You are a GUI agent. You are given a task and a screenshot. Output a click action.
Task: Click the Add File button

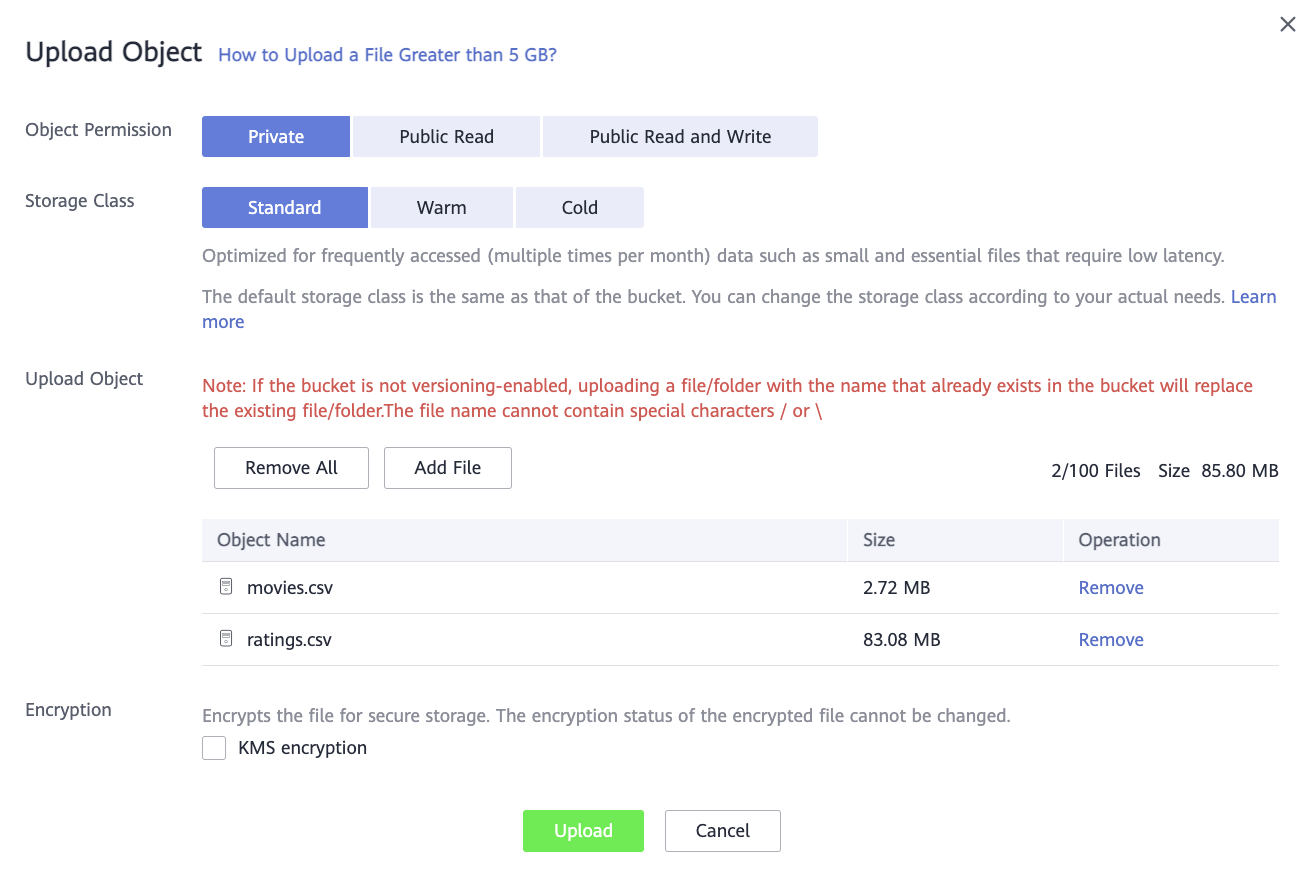pyautogui.click(x=448, y=468)
